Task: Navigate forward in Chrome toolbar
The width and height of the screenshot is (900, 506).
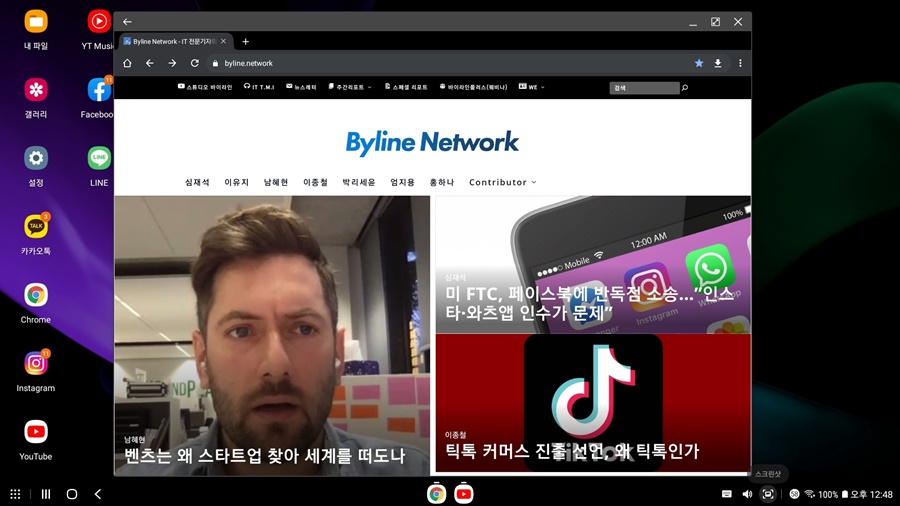Action: [x=172, y=63]
